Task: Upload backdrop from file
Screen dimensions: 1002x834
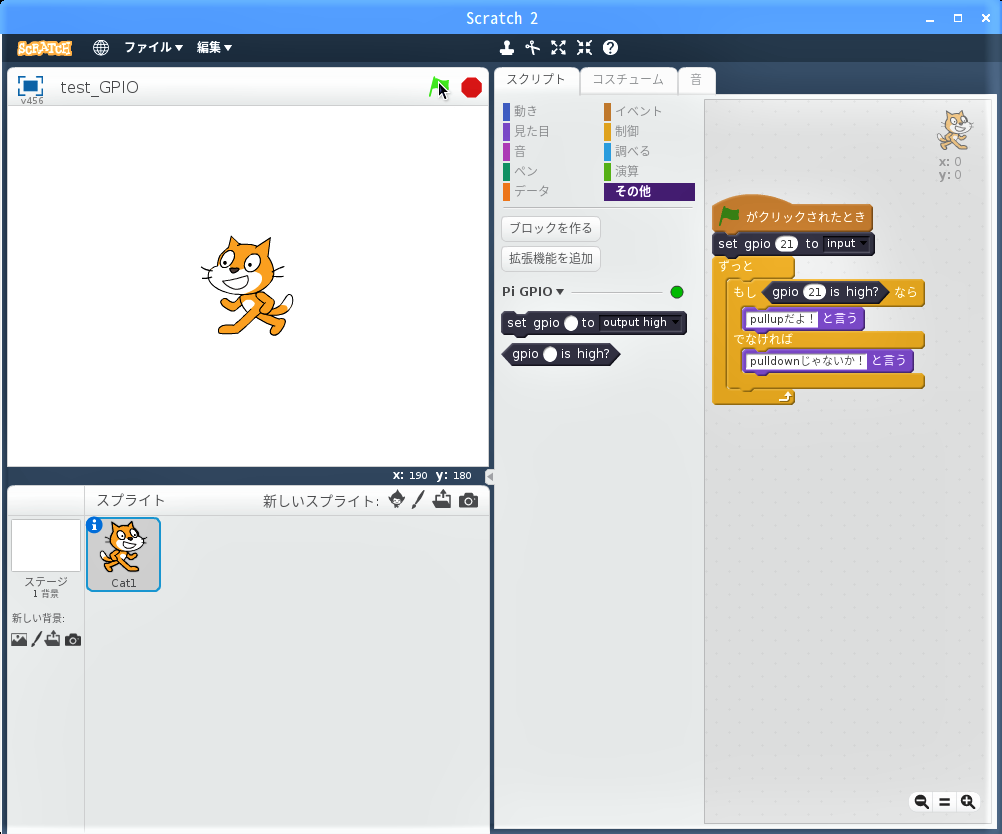Action: (x=52, y=638)
